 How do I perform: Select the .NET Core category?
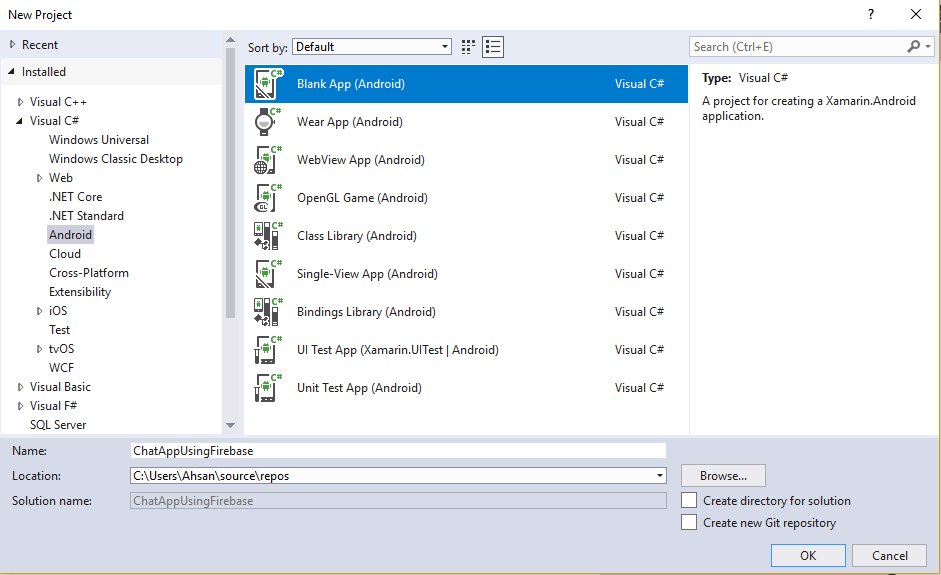76,197
